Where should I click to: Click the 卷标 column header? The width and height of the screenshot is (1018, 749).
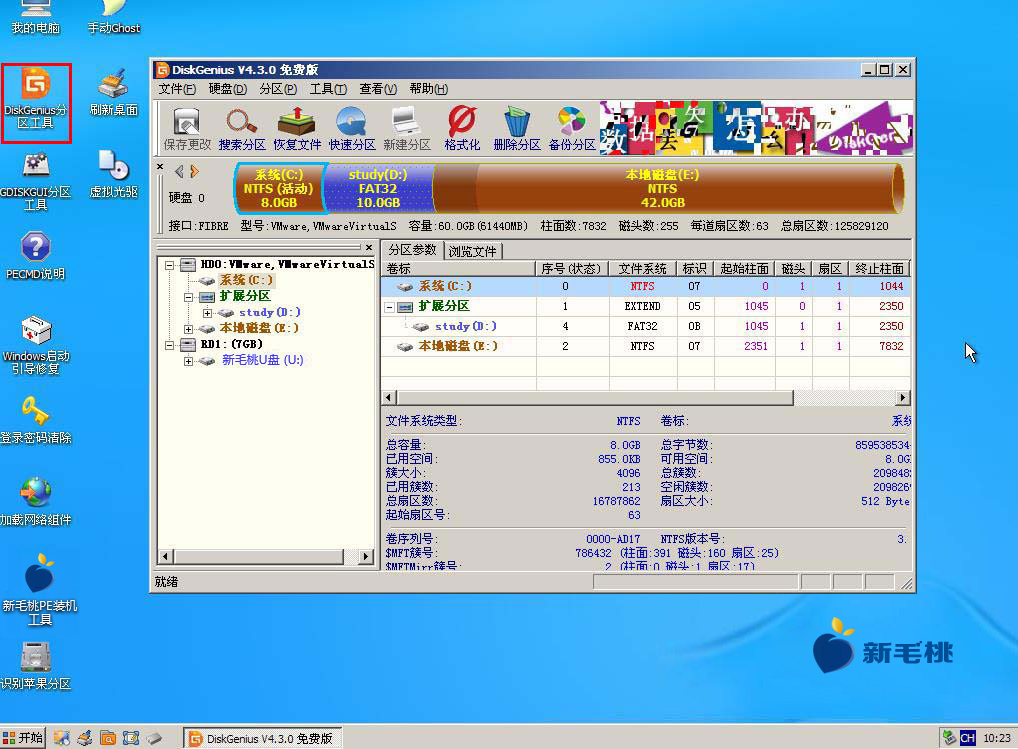(x=458, y=268)
